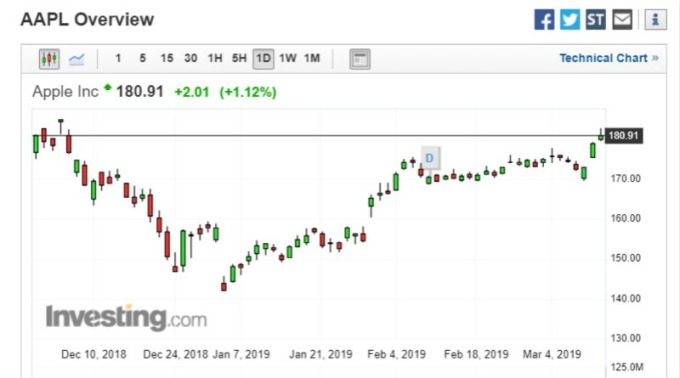Click the Feb 18, 2019 date label
Screen dimensions: 680x378
[x=476, y=355]
